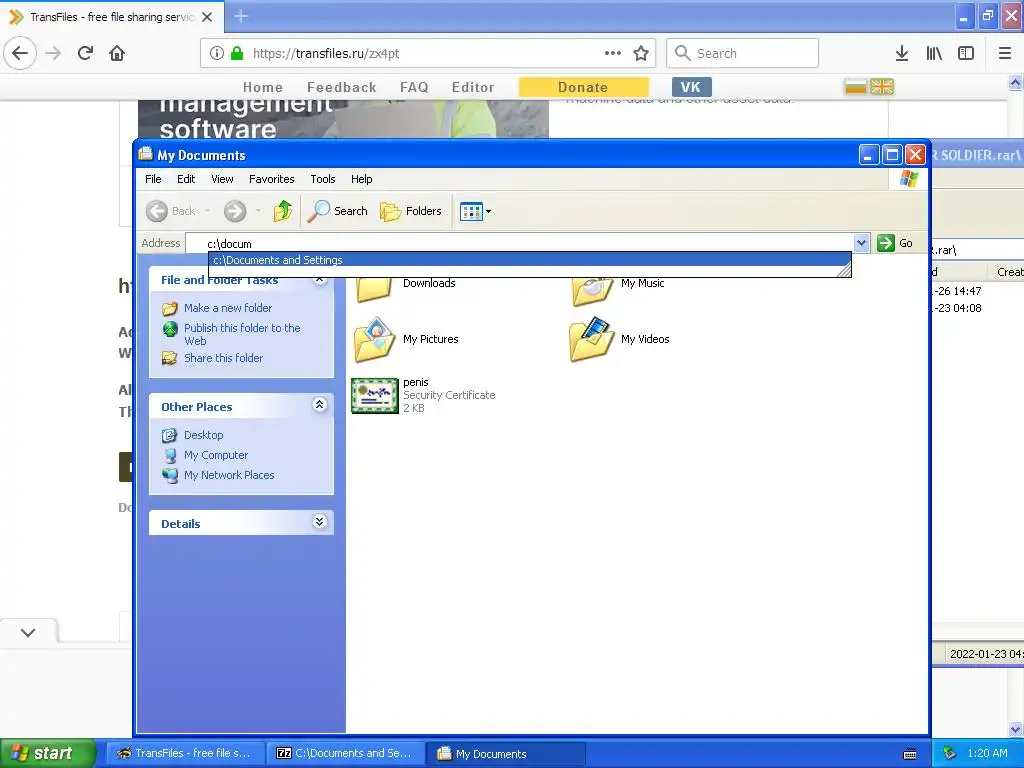
Task: Open the View menu
Action: [x=222, y=179]
